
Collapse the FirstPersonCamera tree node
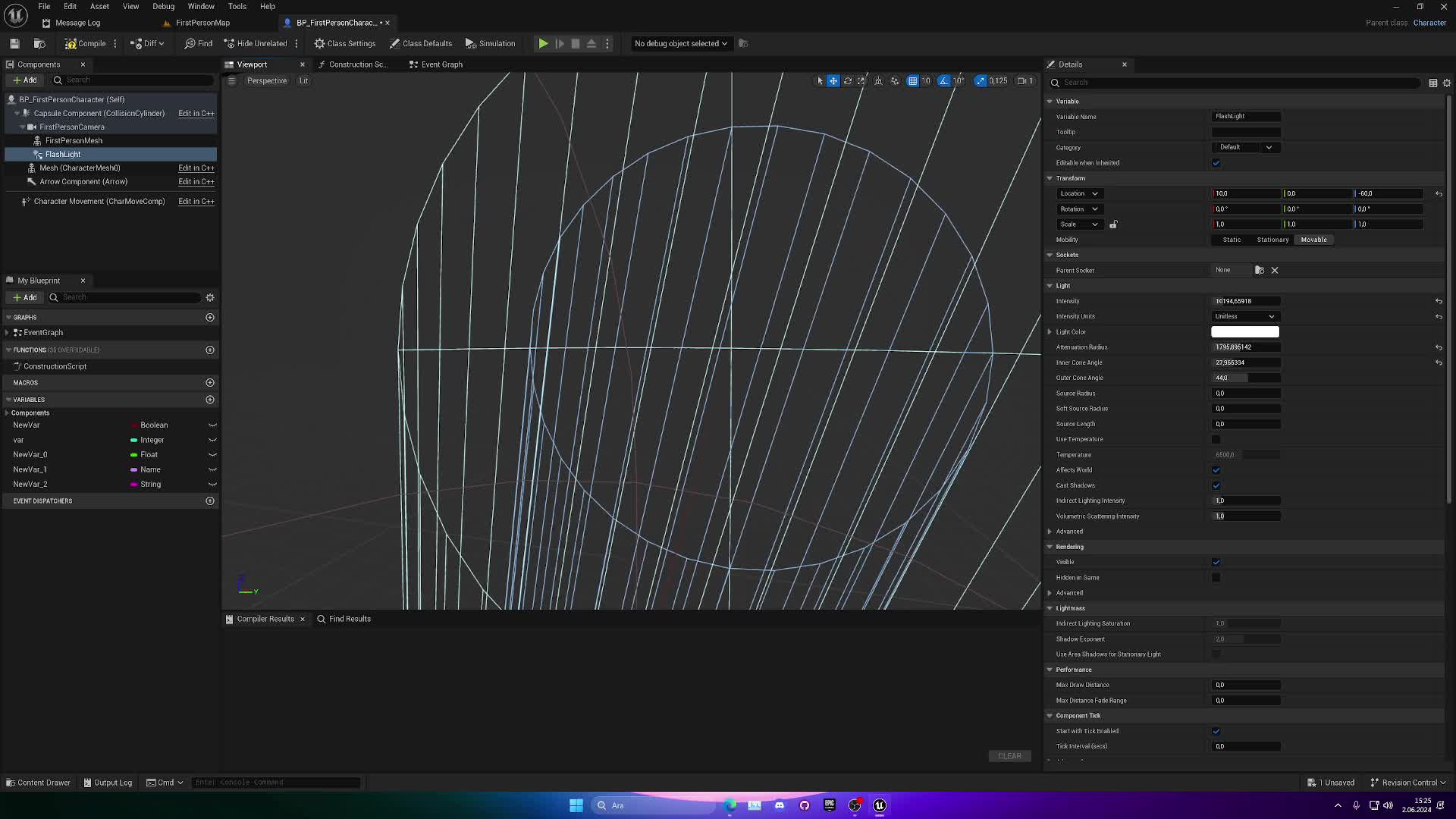click(22, 127)
